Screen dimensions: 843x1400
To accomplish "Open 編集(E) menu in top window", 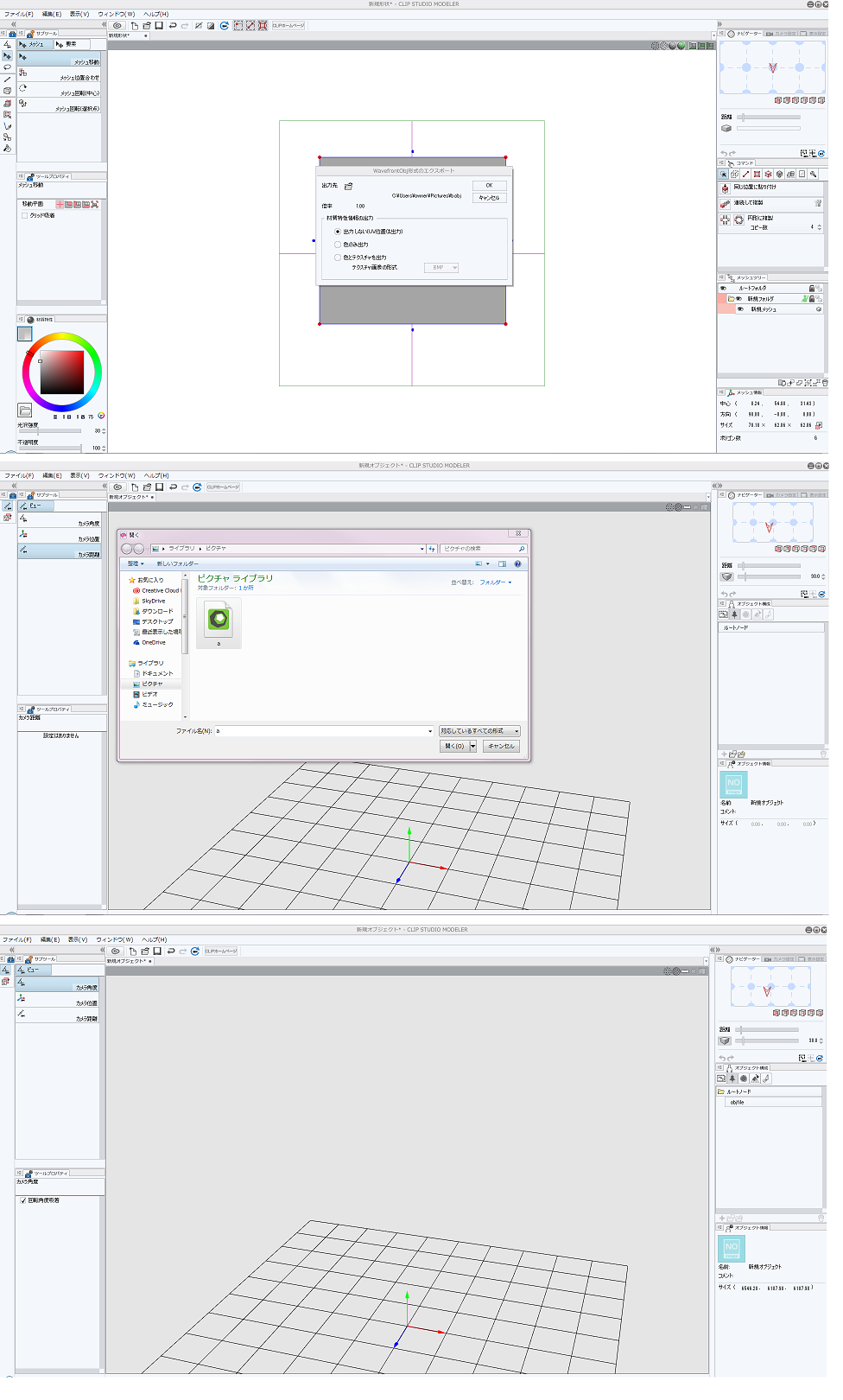I will coord(52,14).
